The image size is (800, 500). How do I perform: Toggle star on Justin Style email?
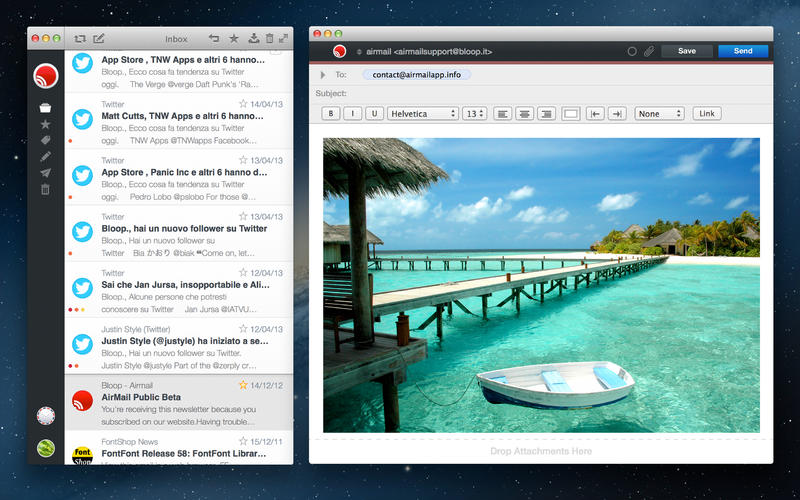pyautogui.click(x=243, y=329)
